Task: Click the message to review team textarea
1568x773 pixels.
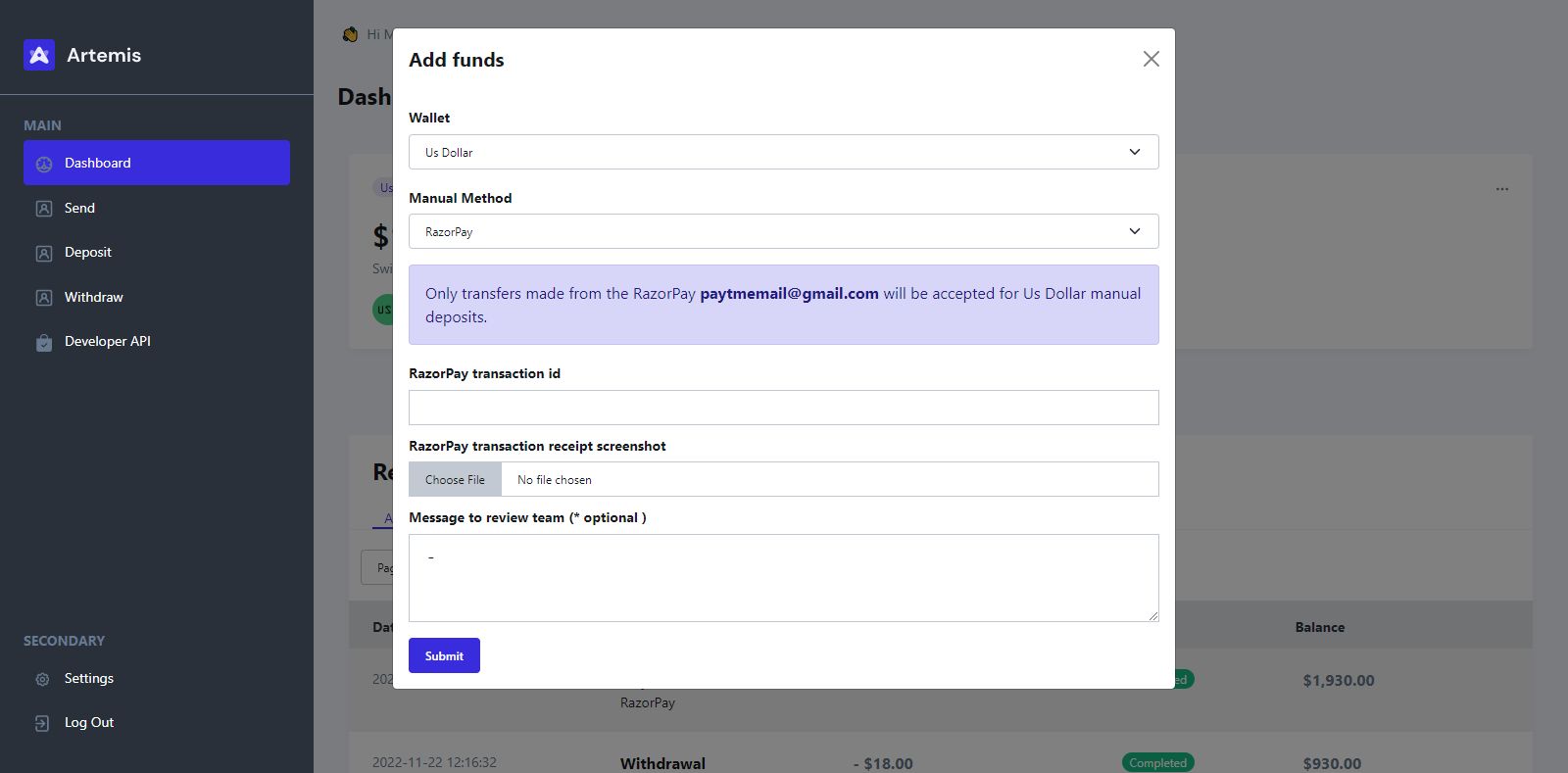Action: 783,577
